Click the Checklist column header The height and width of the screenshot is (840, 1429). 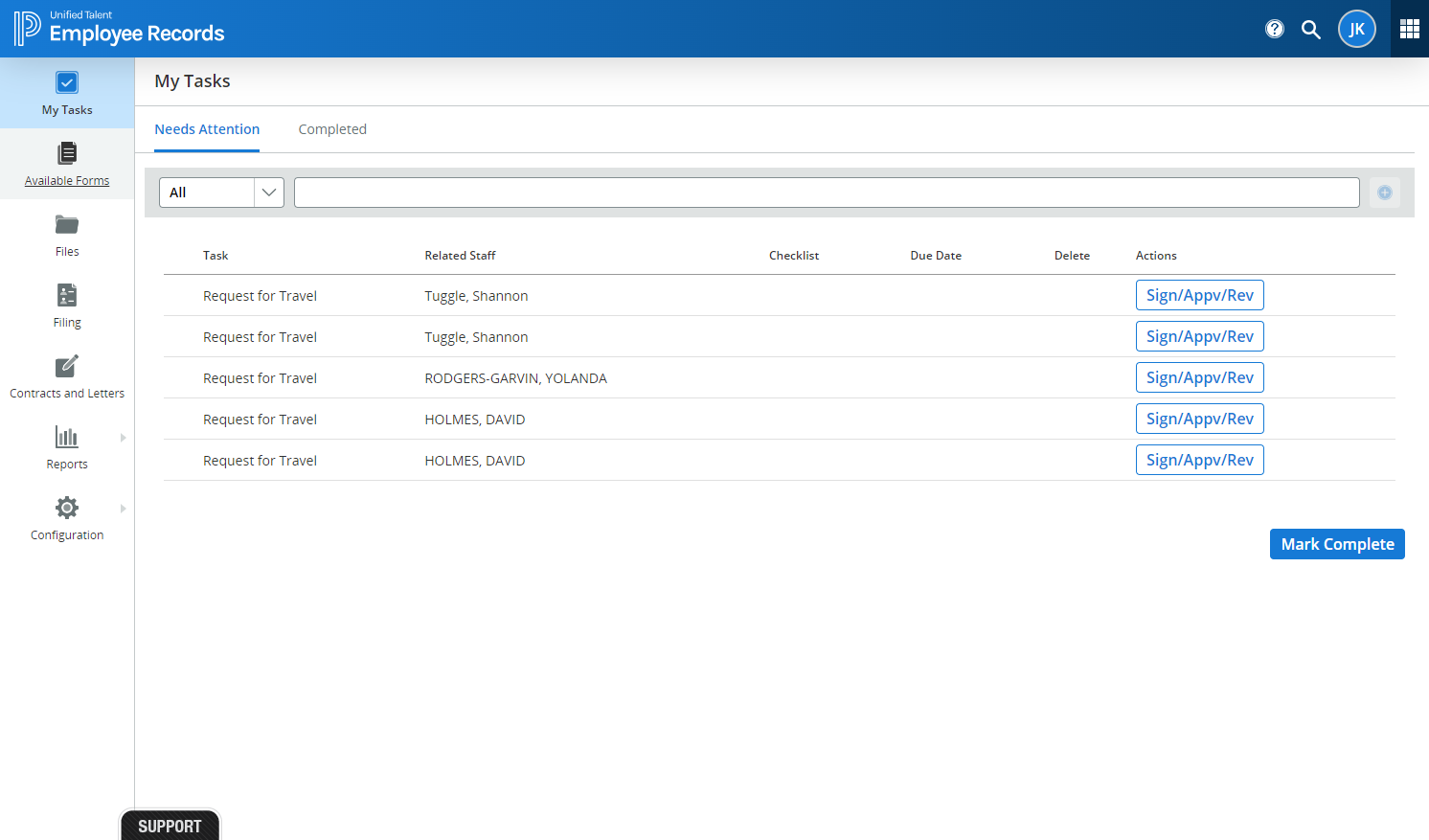(x=794, y=256)
